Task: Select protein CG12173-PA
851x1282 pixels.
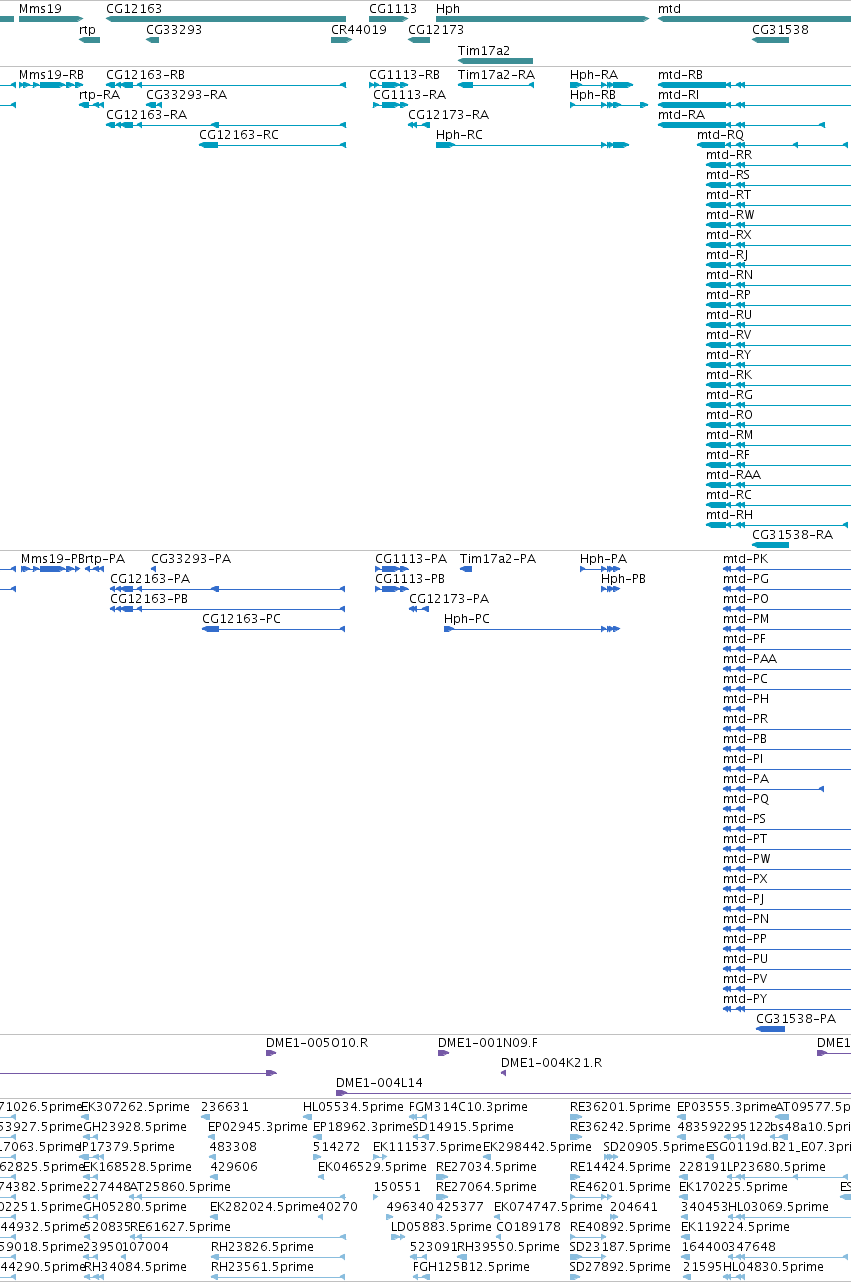Action: (x=419, y=609)
